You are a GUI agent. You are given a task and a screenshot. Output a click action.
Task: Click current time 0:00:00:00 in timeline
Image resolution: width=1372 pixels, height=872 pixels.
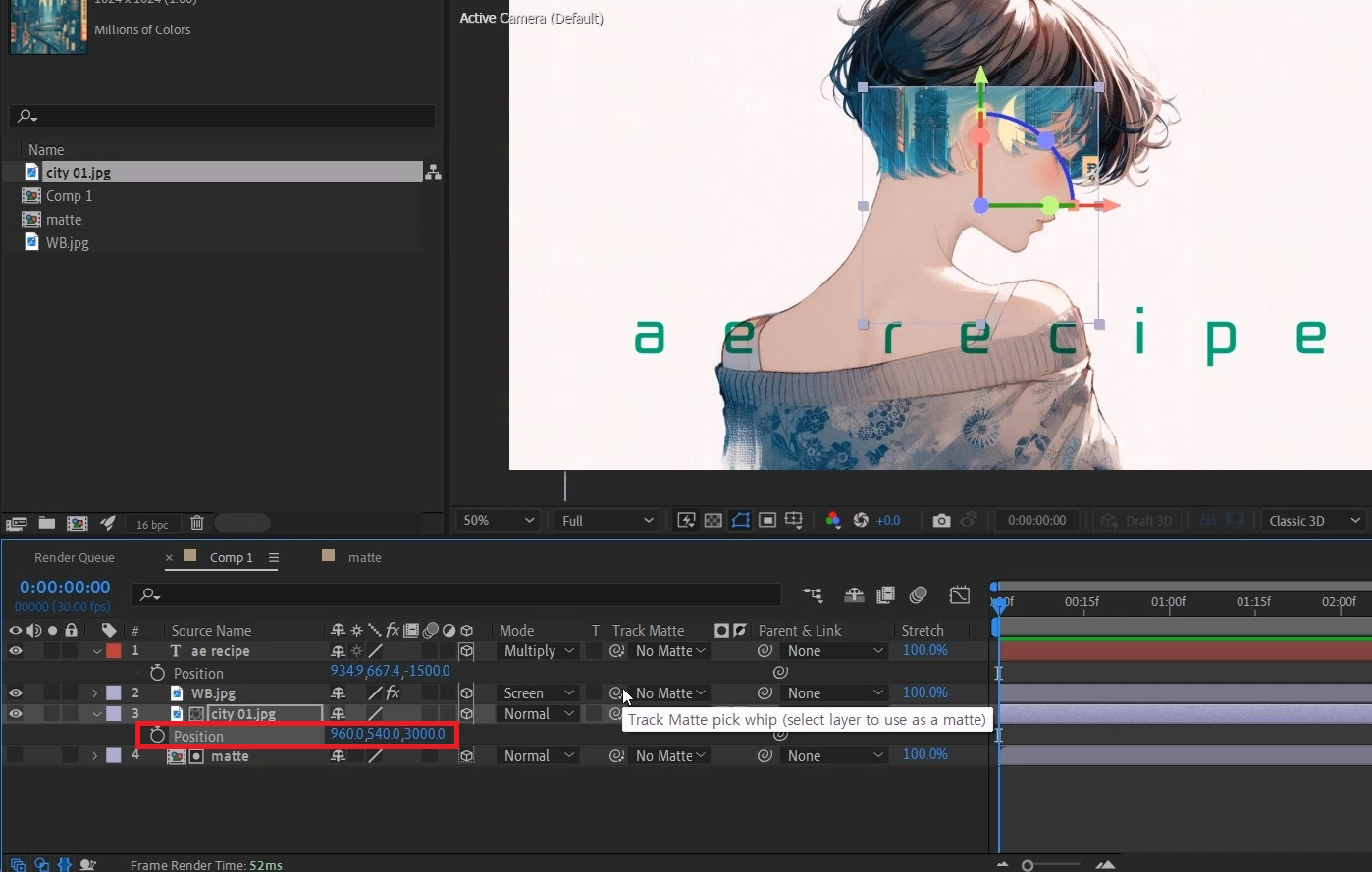[x=65, y=588]
